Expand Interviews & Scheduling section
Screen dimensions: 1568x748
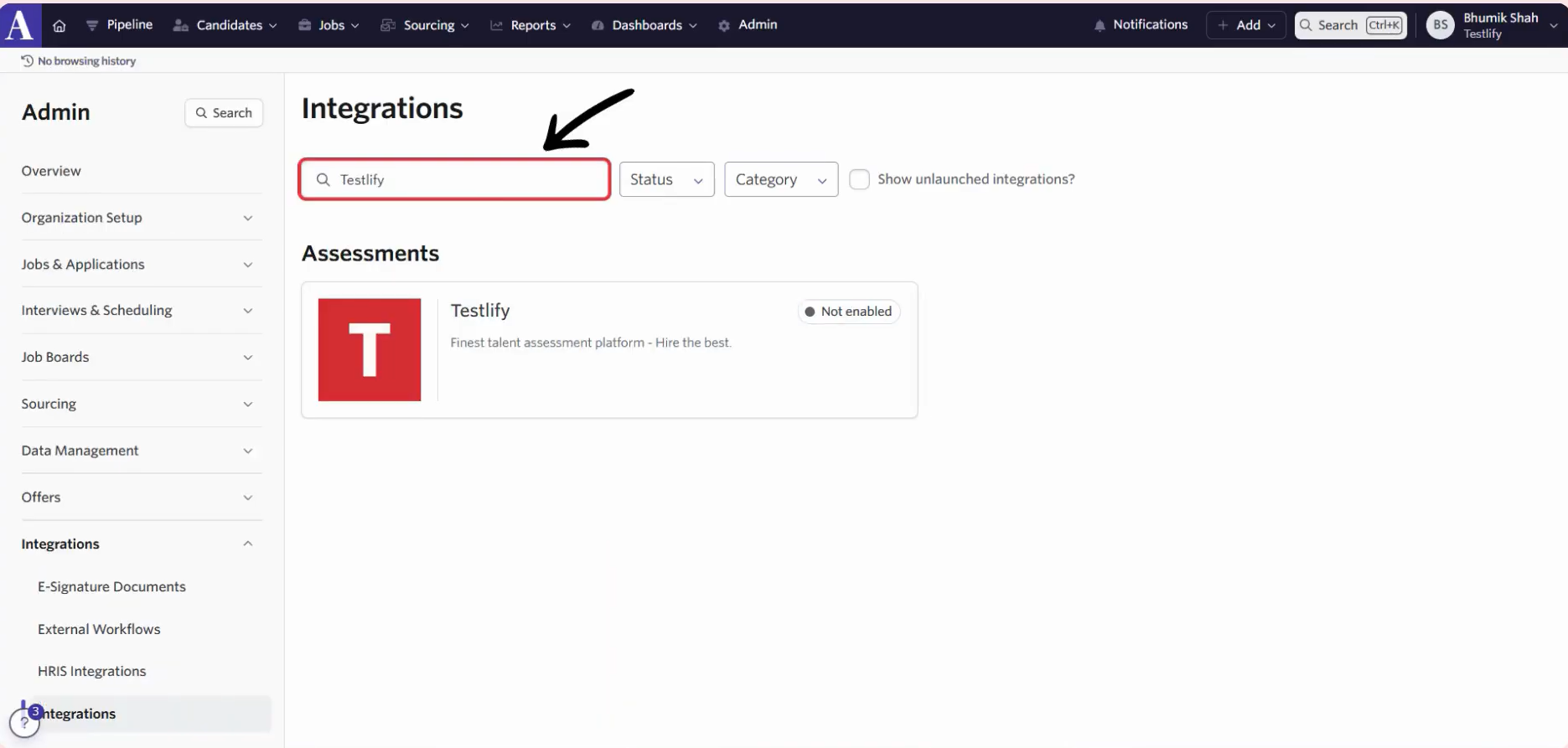(142, 311)
